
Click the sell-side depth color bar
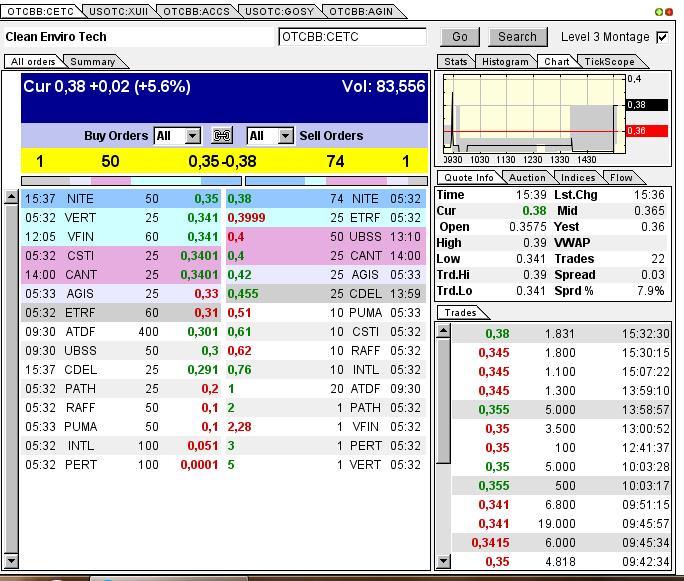[x=336, y=181]
